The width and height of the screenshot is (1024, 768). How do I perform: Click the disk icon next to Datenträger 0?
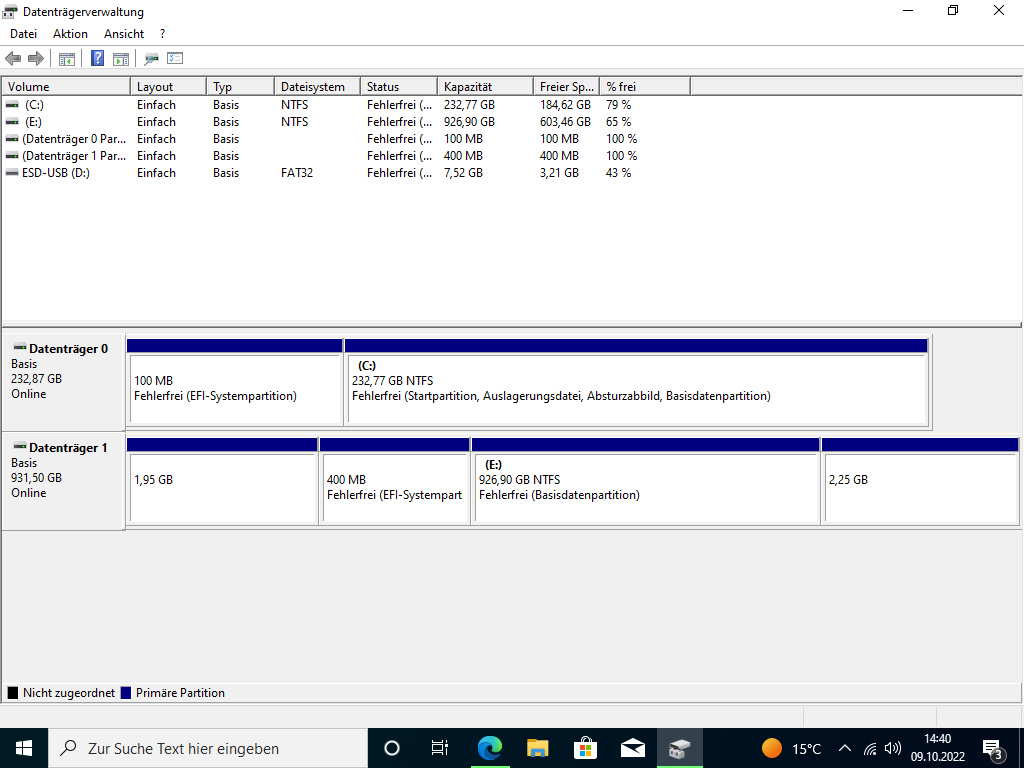(x=20, y=347)
